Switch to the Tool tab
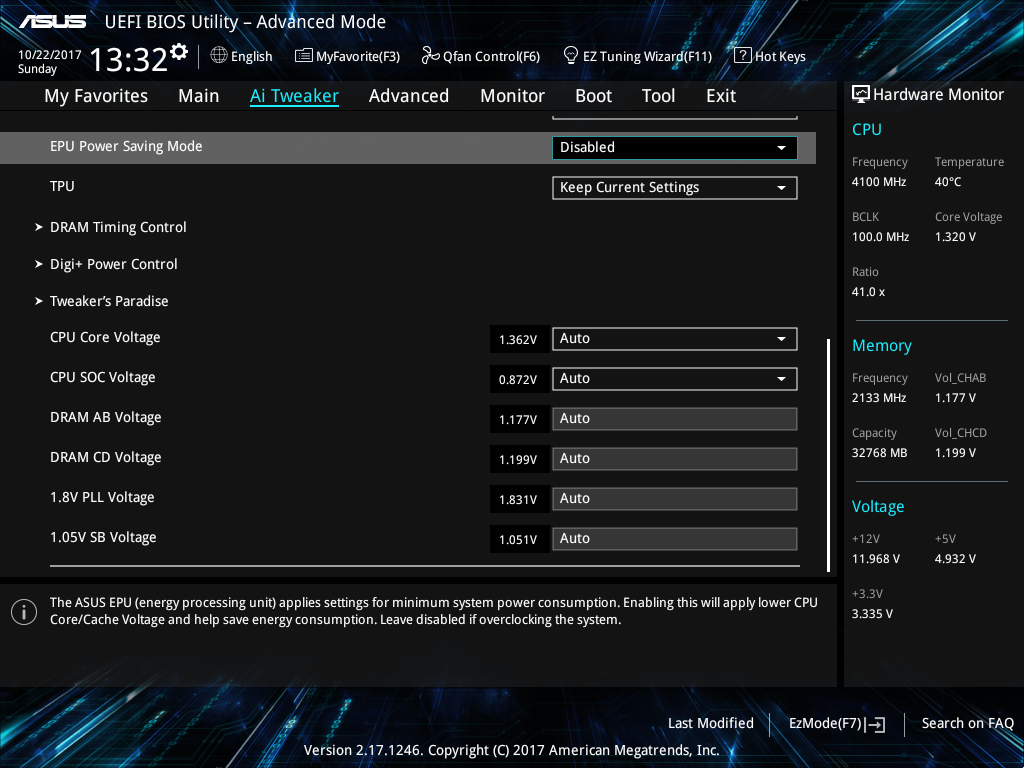This screenshot has width=1024, height=768. pyautogui.click(x=658, y=96)
